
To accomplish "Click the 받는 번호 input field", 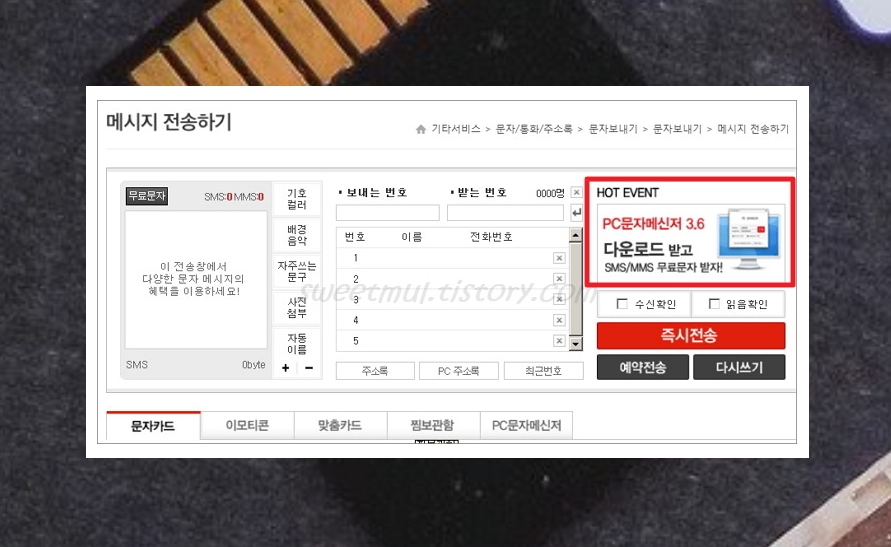I will 505,213.
